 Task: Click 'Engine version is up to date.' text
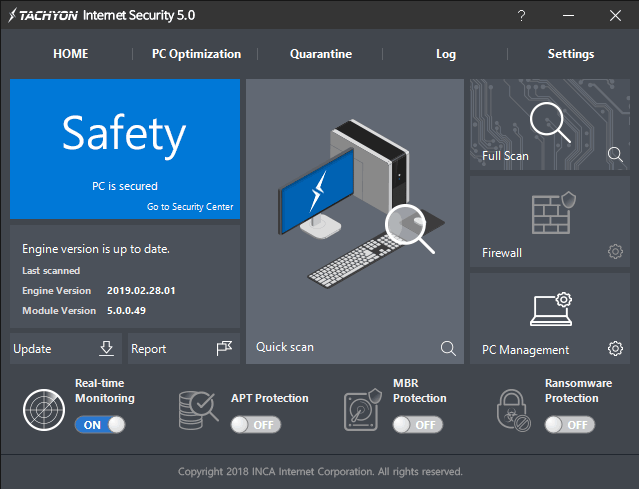click(96, 249)
